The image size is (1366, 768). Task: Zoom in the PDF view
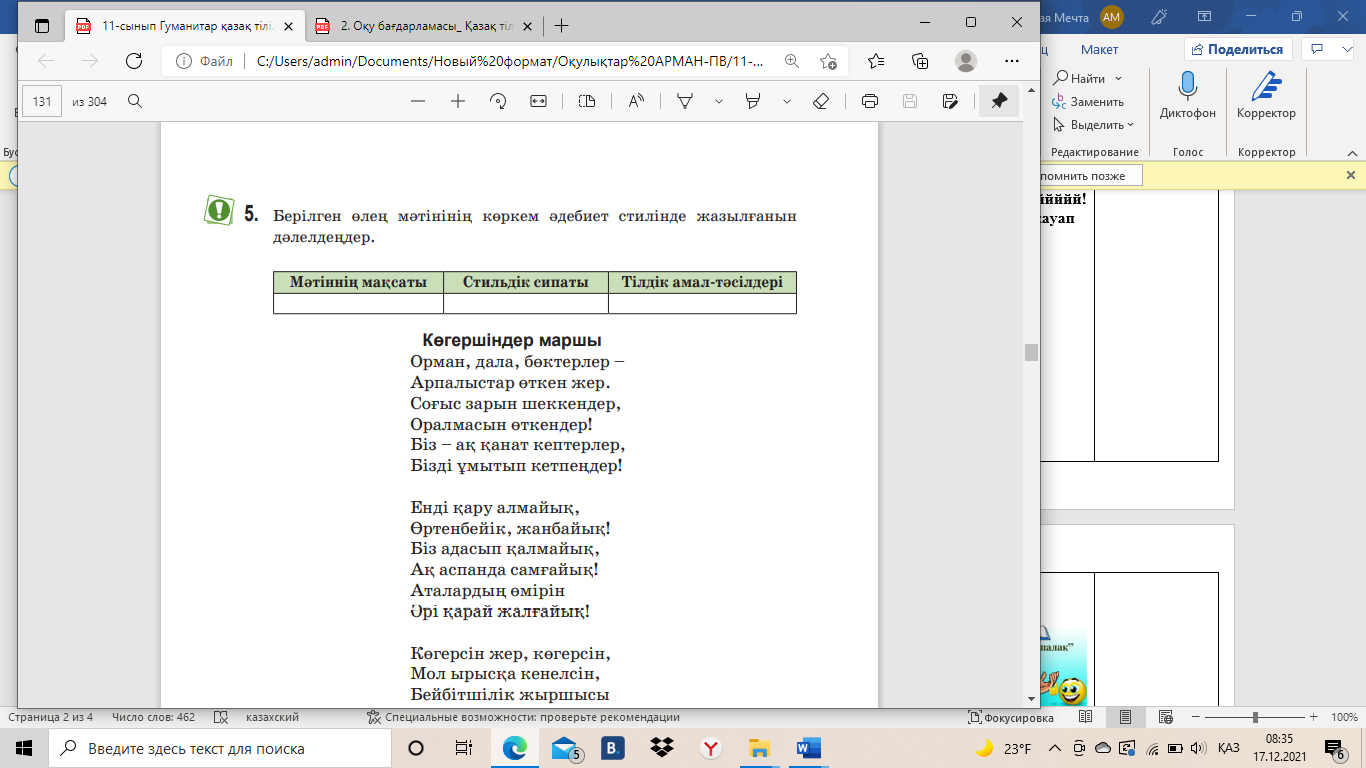(x=458, y=101)
